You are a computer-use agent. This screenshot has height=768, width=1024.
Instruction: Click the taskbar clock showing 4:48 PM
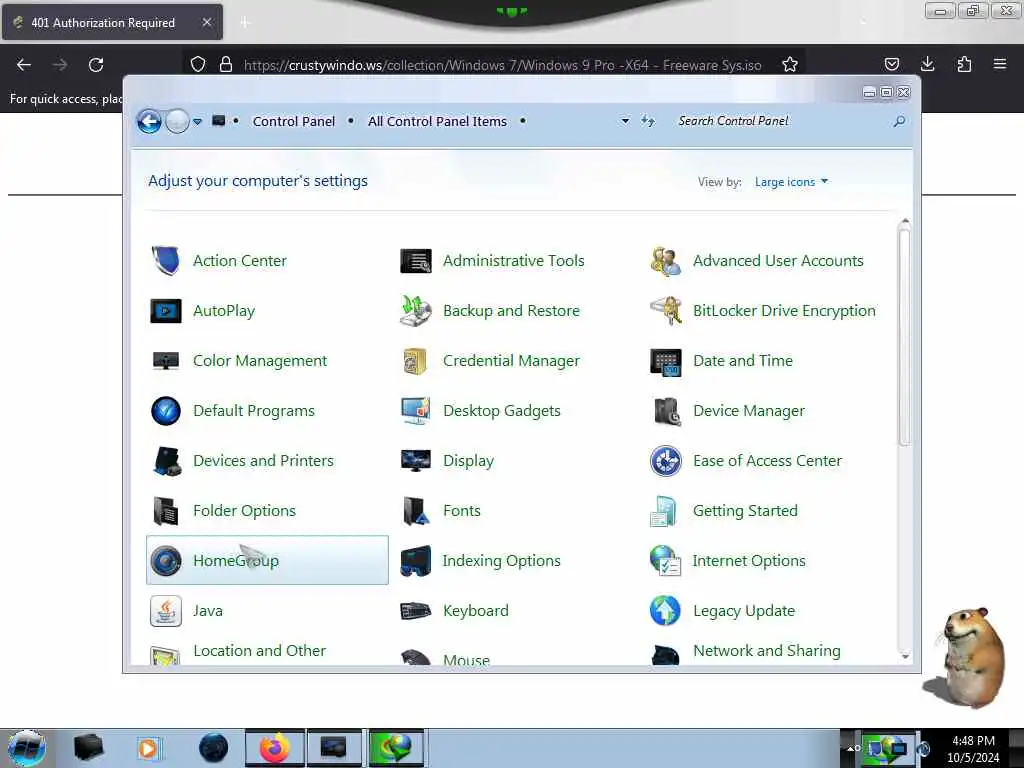(x=973, y=749)
